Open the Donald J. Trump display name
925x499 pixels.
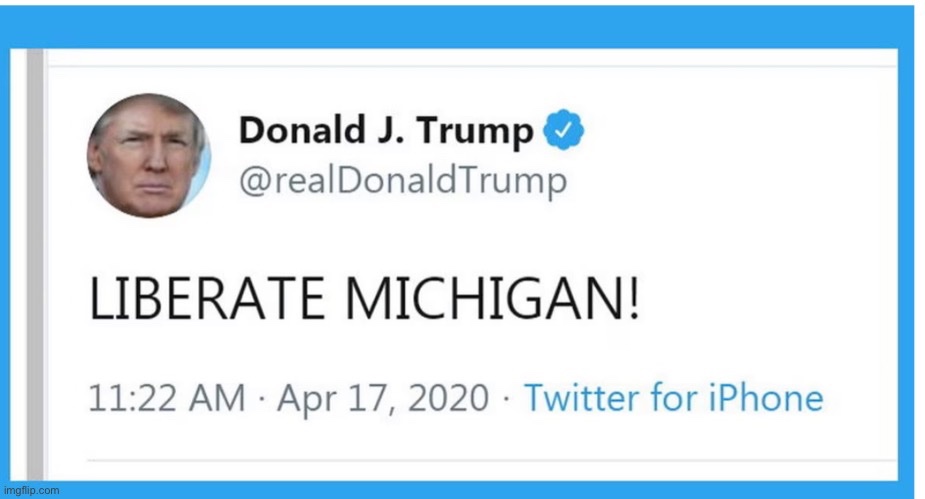click(x=386, y=130)
